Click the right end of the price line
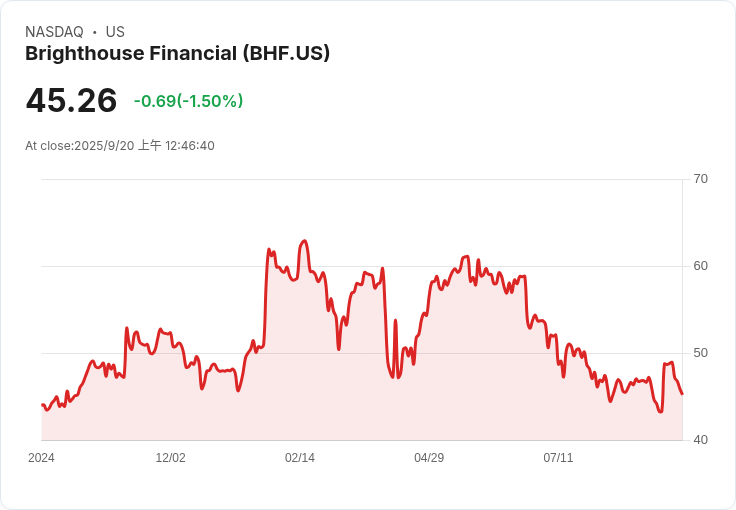 coord(682,394)
